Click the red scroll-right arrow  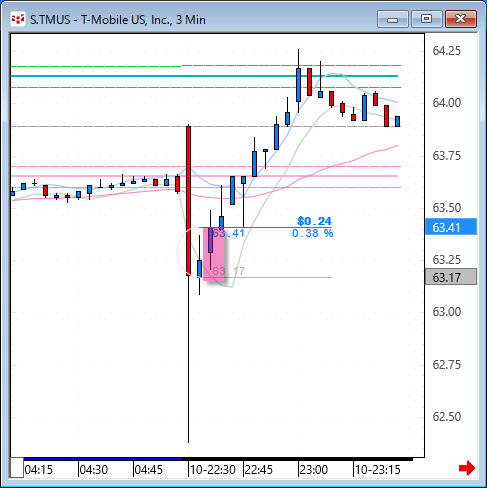467,468
